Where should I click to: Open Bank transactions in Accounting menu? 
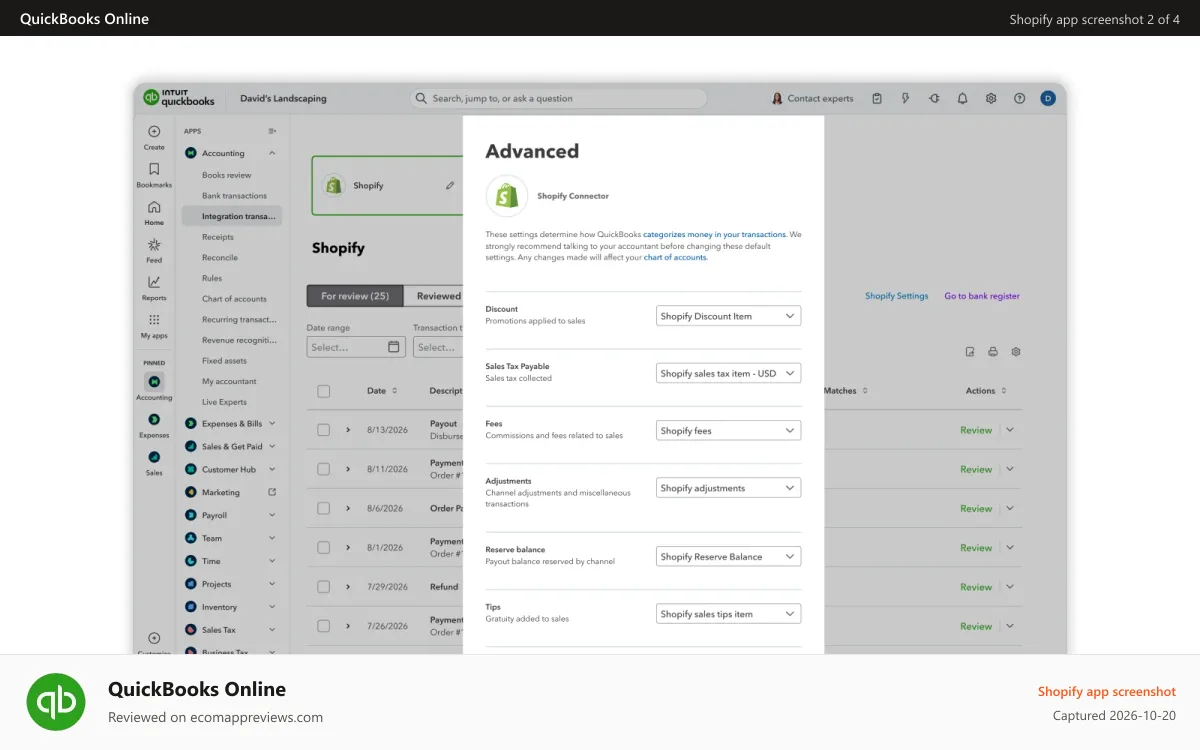click(x=234, y=196)
